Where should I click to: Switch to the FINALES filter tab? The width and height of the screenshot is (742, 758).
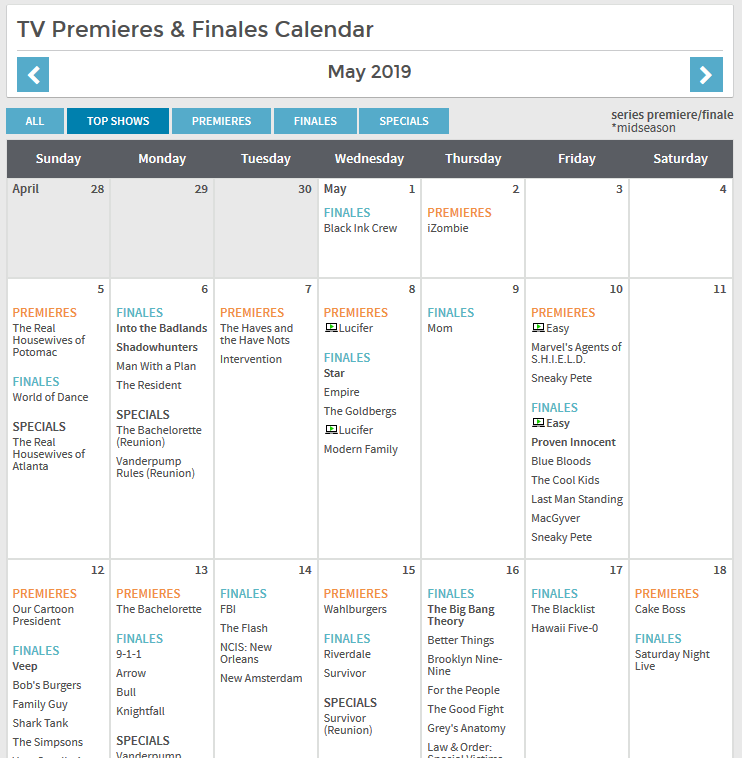tap(315, 121)
